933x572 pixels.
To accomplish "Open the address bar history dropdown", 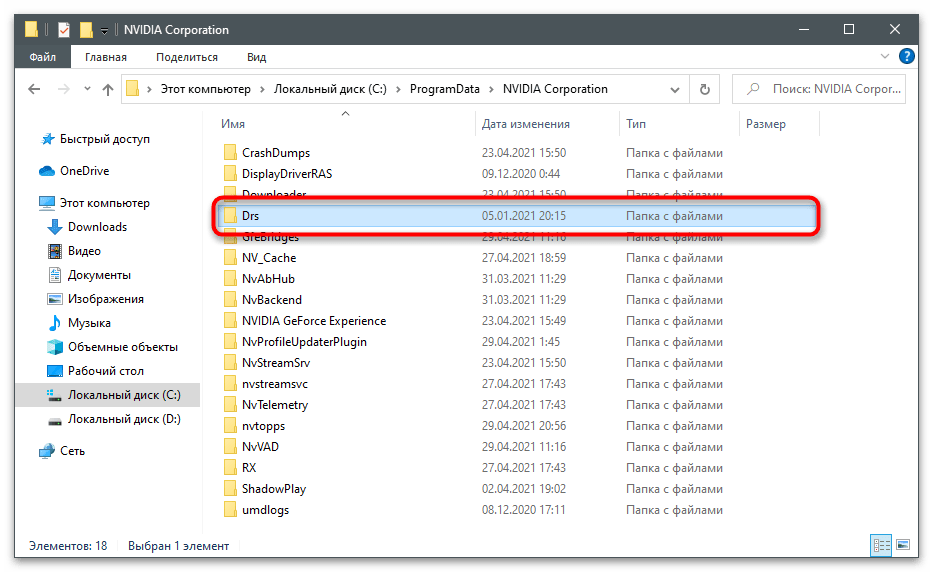I will pos(675,90).
